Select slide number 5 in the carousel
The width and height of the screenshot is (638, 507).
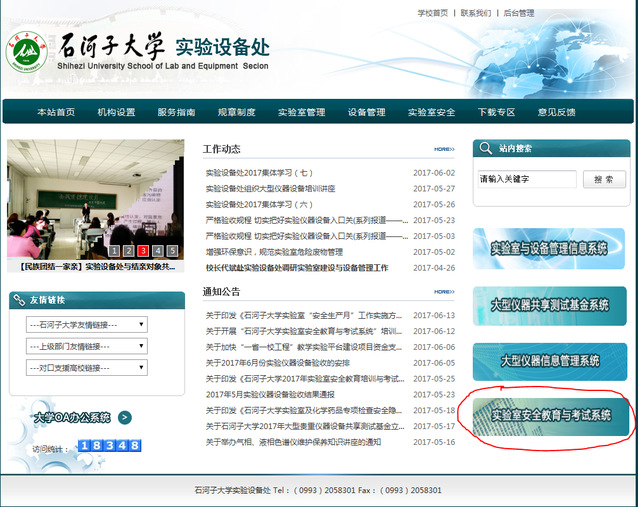click(173, 251)
